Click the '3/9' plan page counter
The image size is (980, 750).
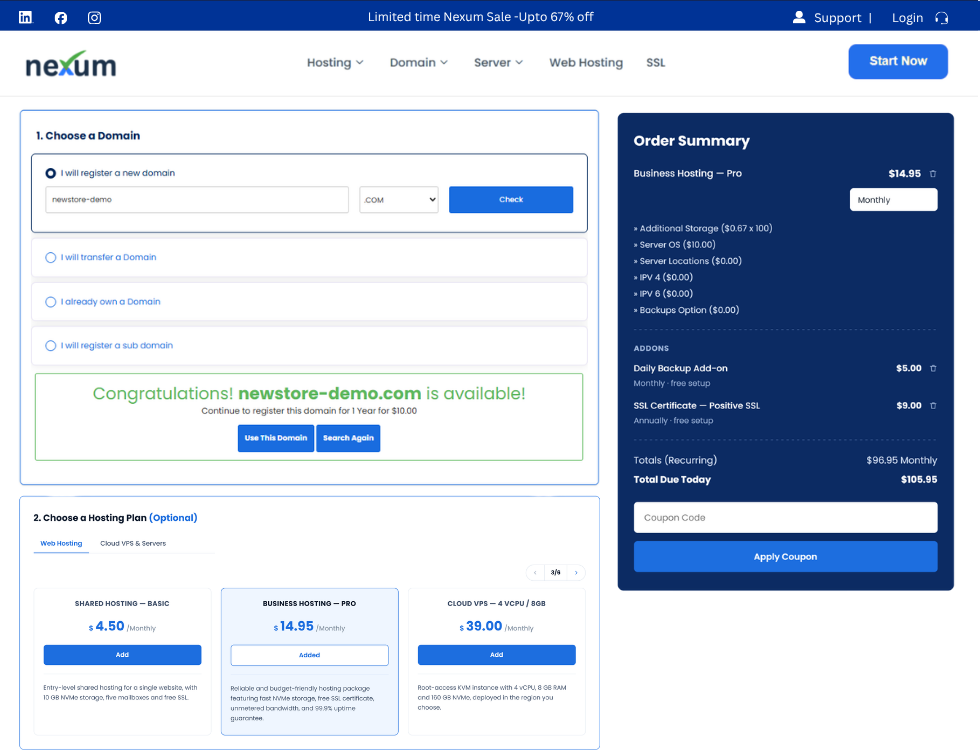pos(556,572)
